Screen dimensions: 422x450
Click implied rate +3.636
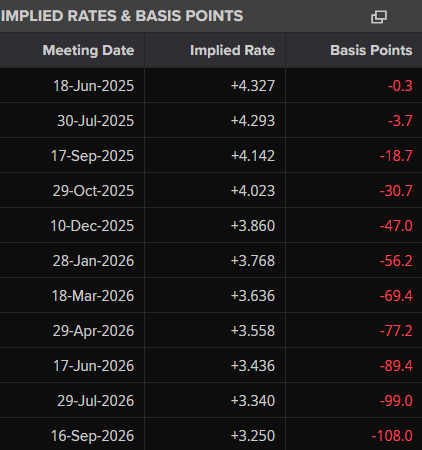(253, 296)
